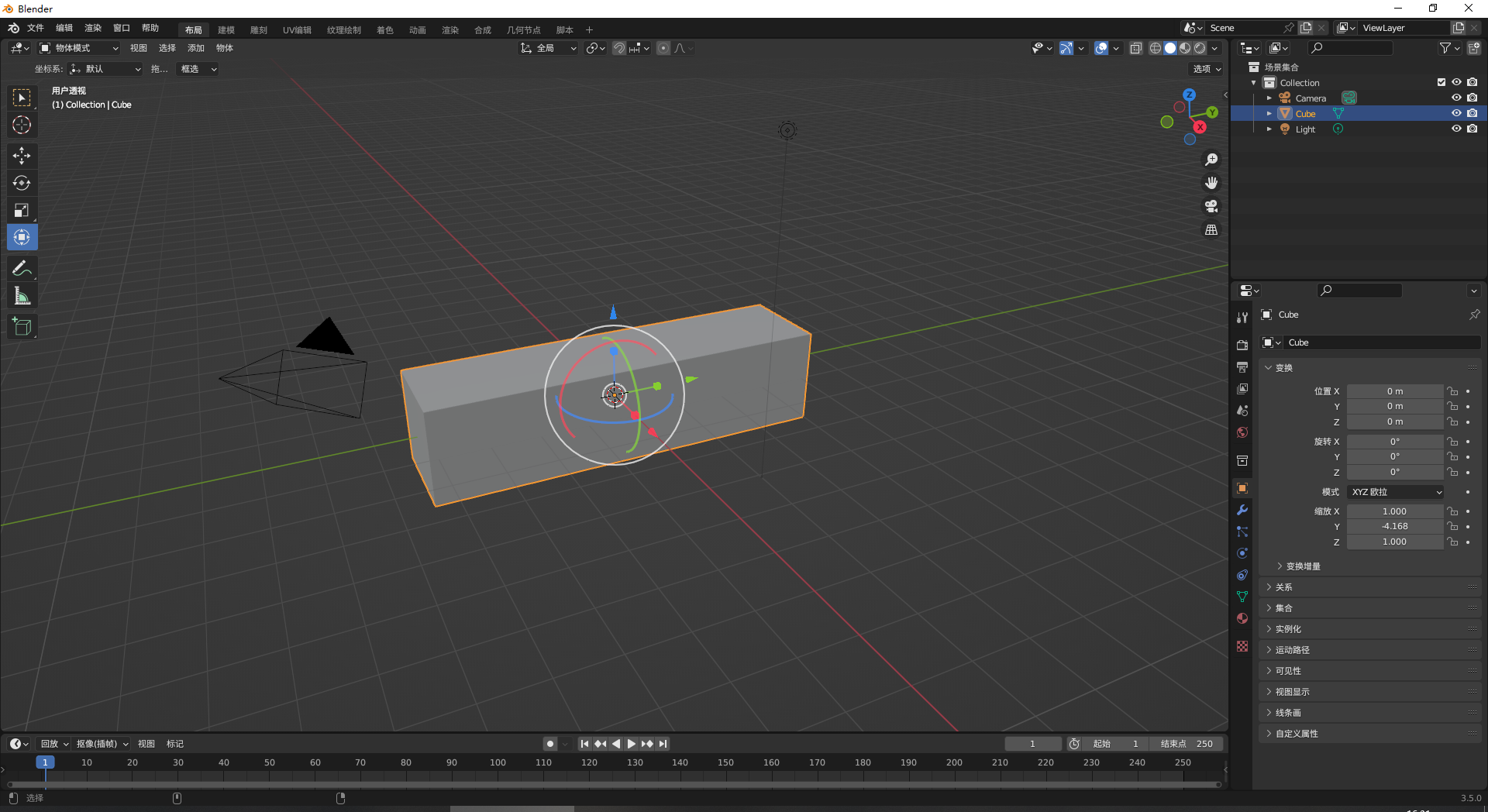1488x812 pixels.
Task: Open the Object Data mesh properties tab
Action: pos(1242,597)
